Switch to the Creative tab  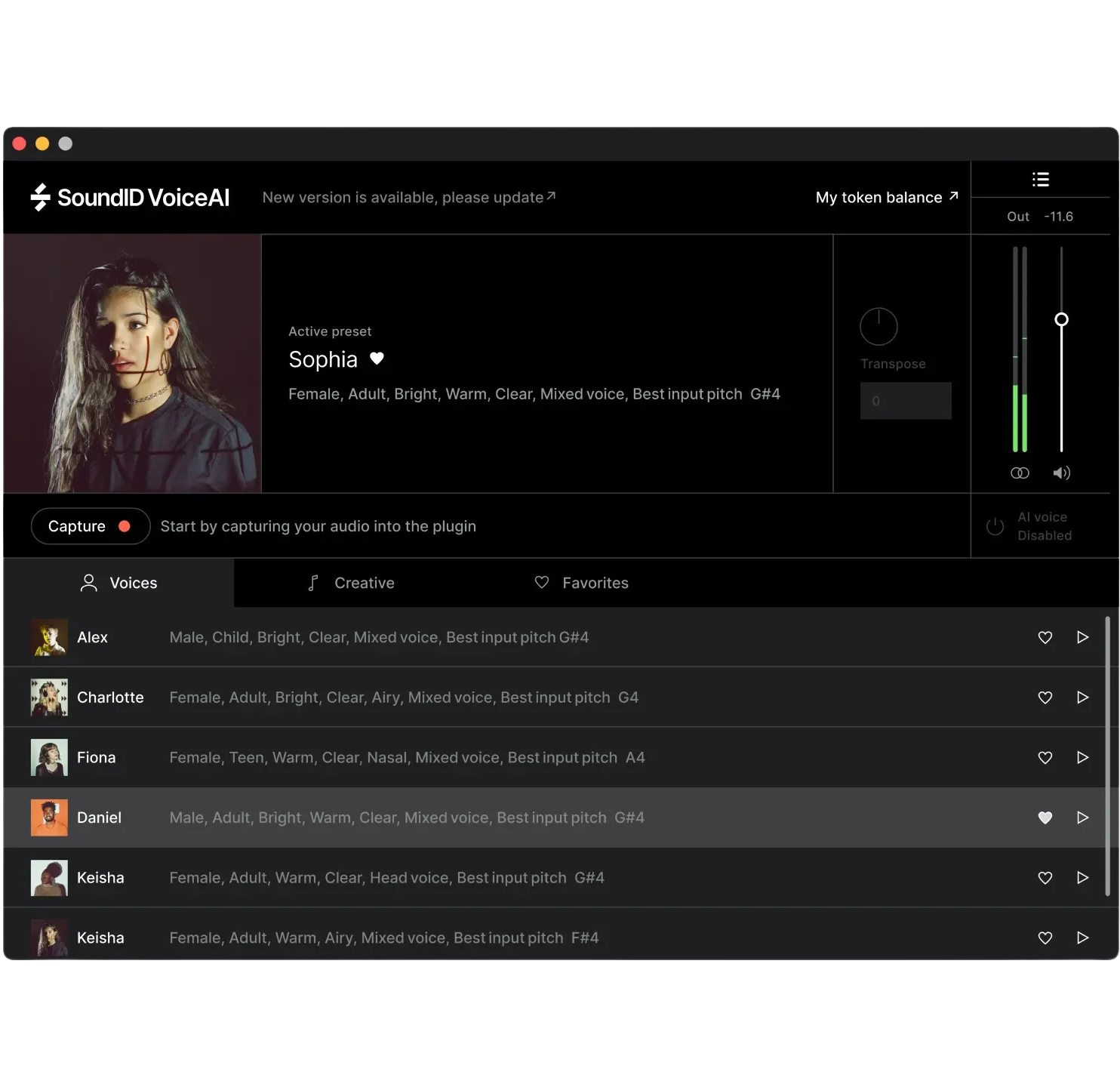(351, 583)
